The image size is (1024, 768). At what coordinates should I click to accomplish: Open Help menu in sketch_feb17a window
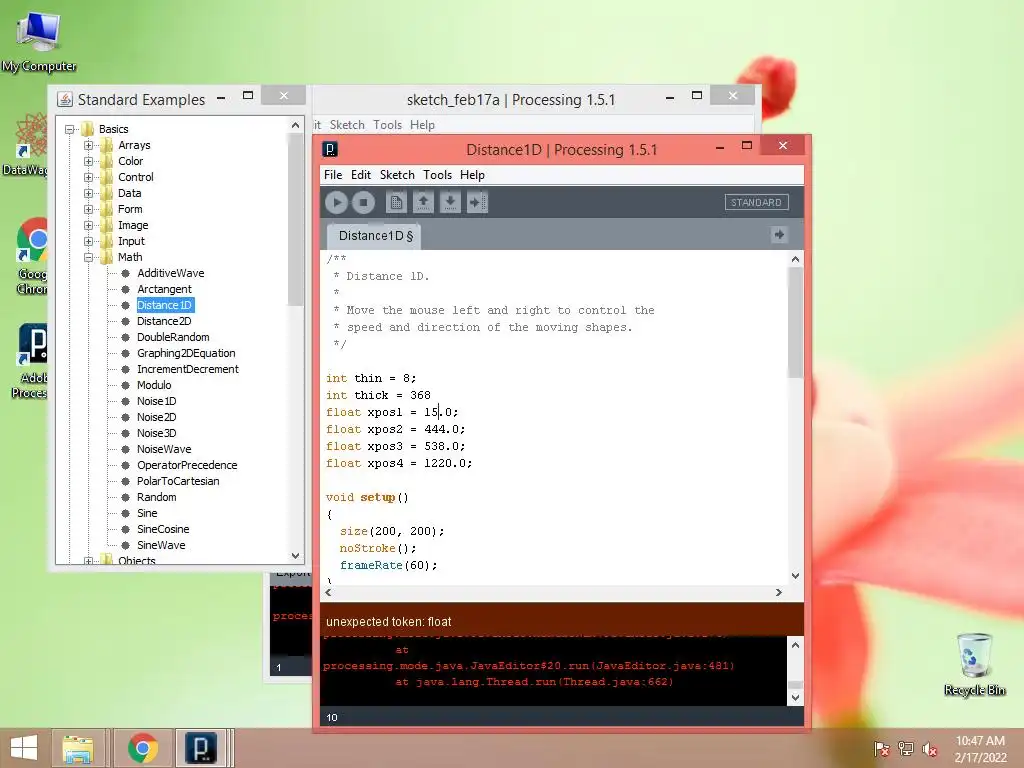pos(423,125)
